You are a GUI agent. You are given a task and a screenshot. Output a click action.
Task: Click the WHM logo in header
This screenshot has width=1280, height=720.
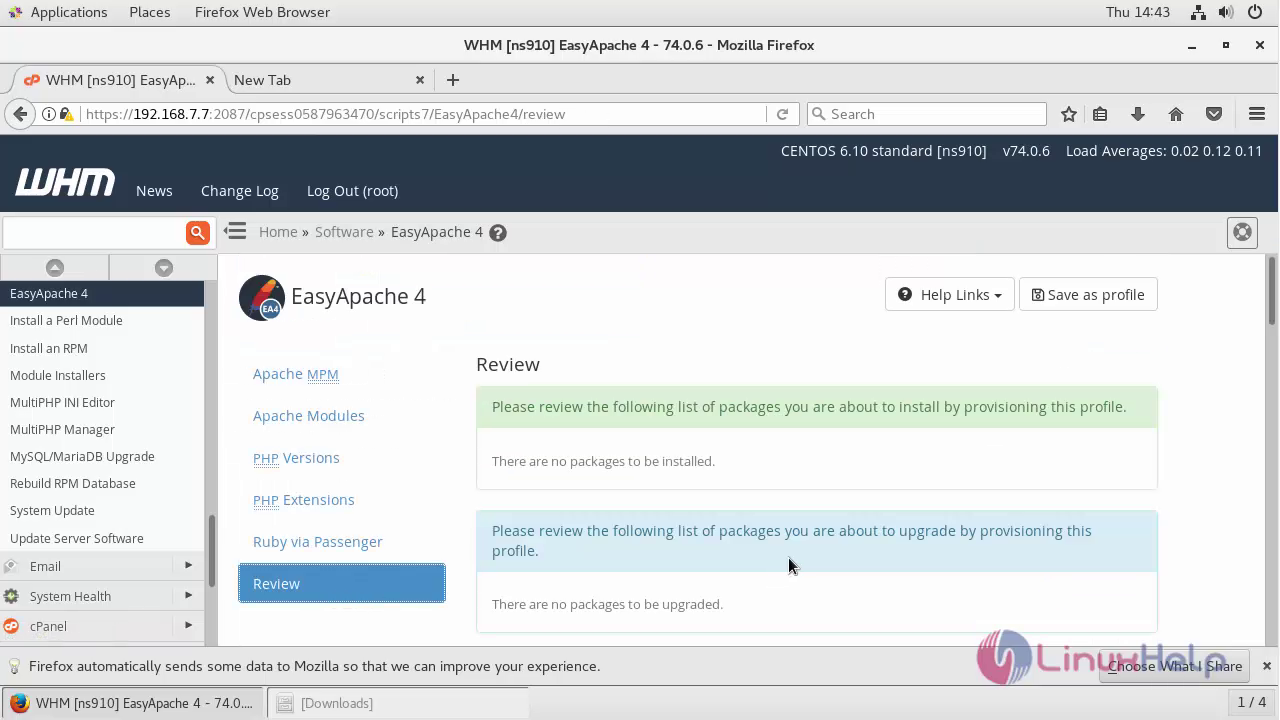pyautogui.click(x=65, y=183)
